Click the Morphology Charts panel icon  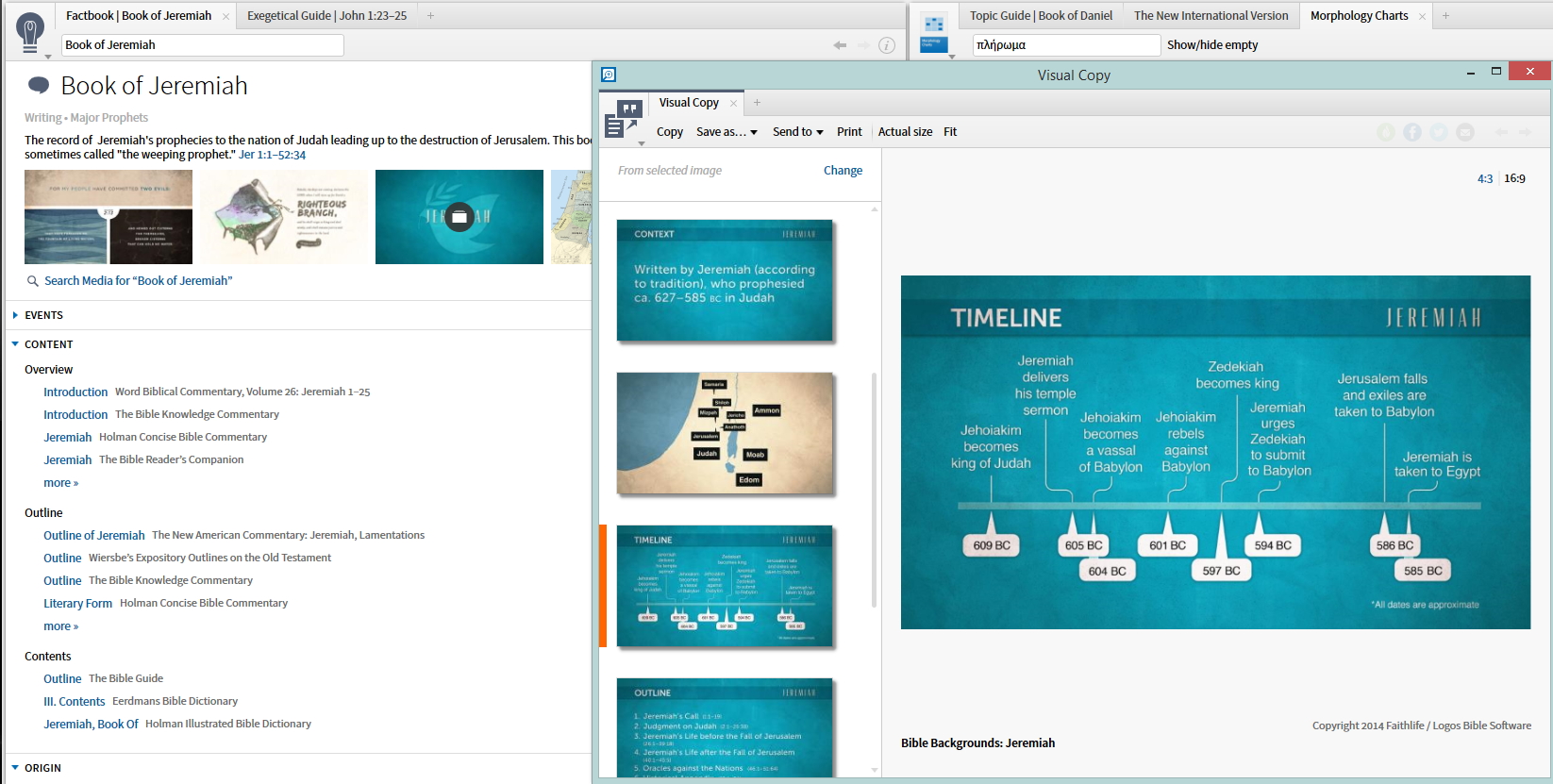(933, 33)
